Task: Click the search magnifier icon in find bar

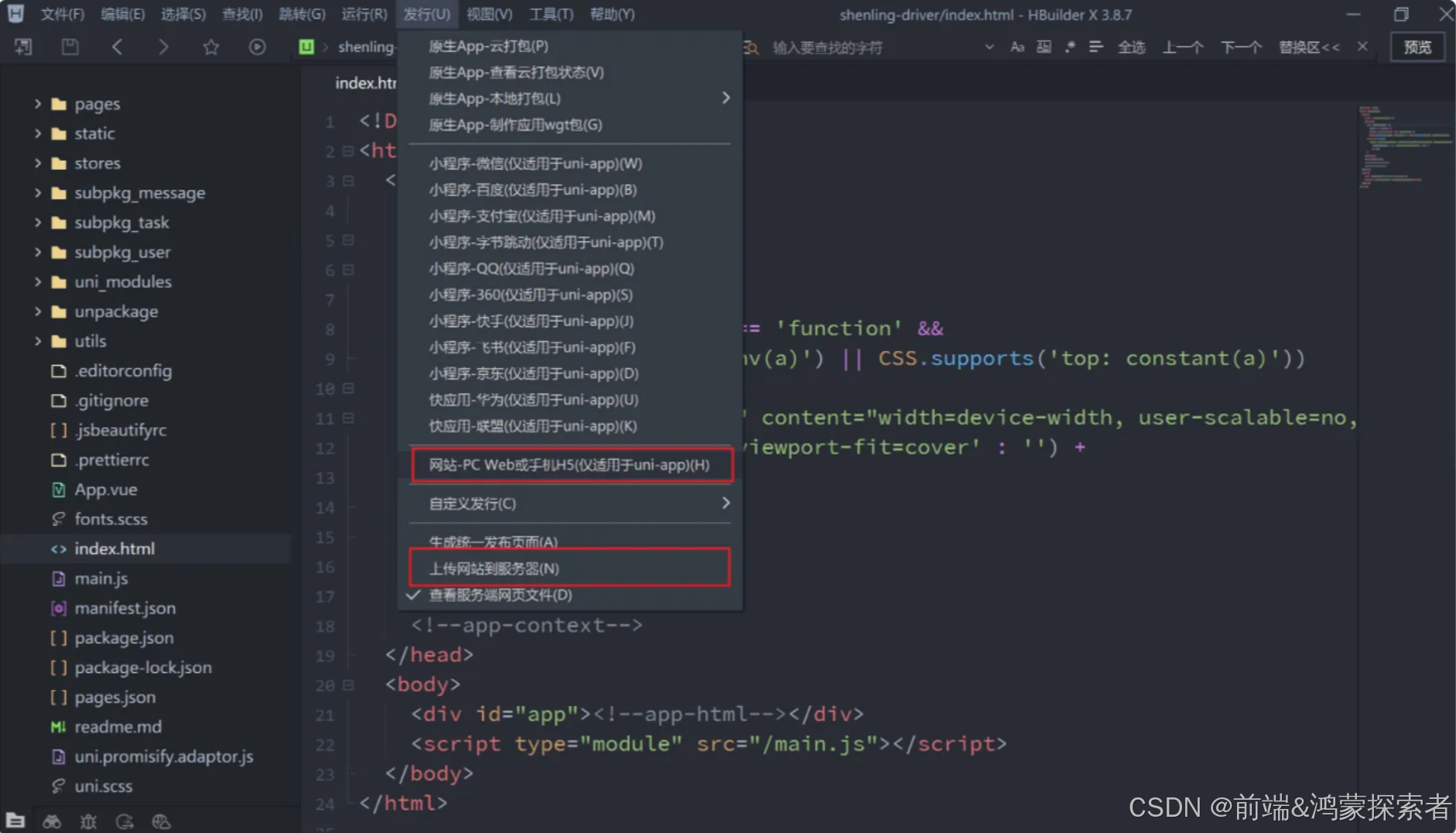Action: [751, 48]
